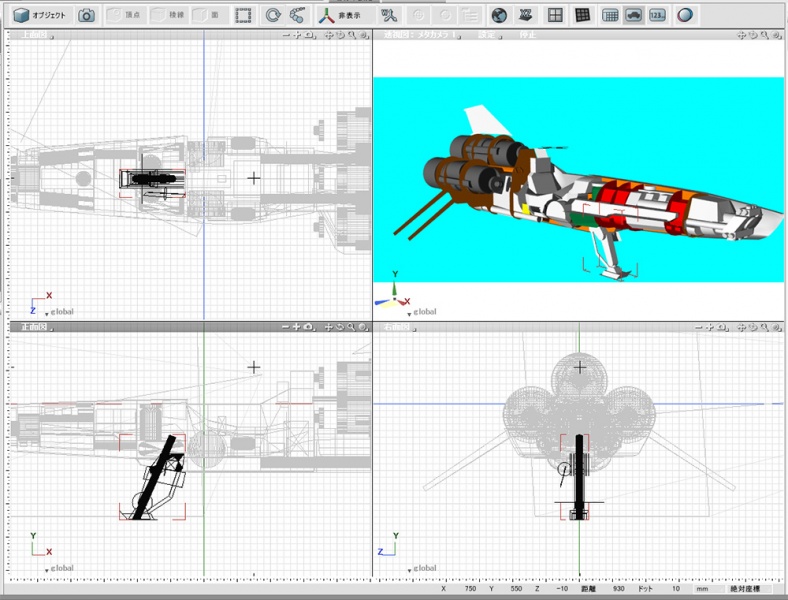
Task: Select the rotate tool in 上面図 header
Action: (x=340, y=35)
